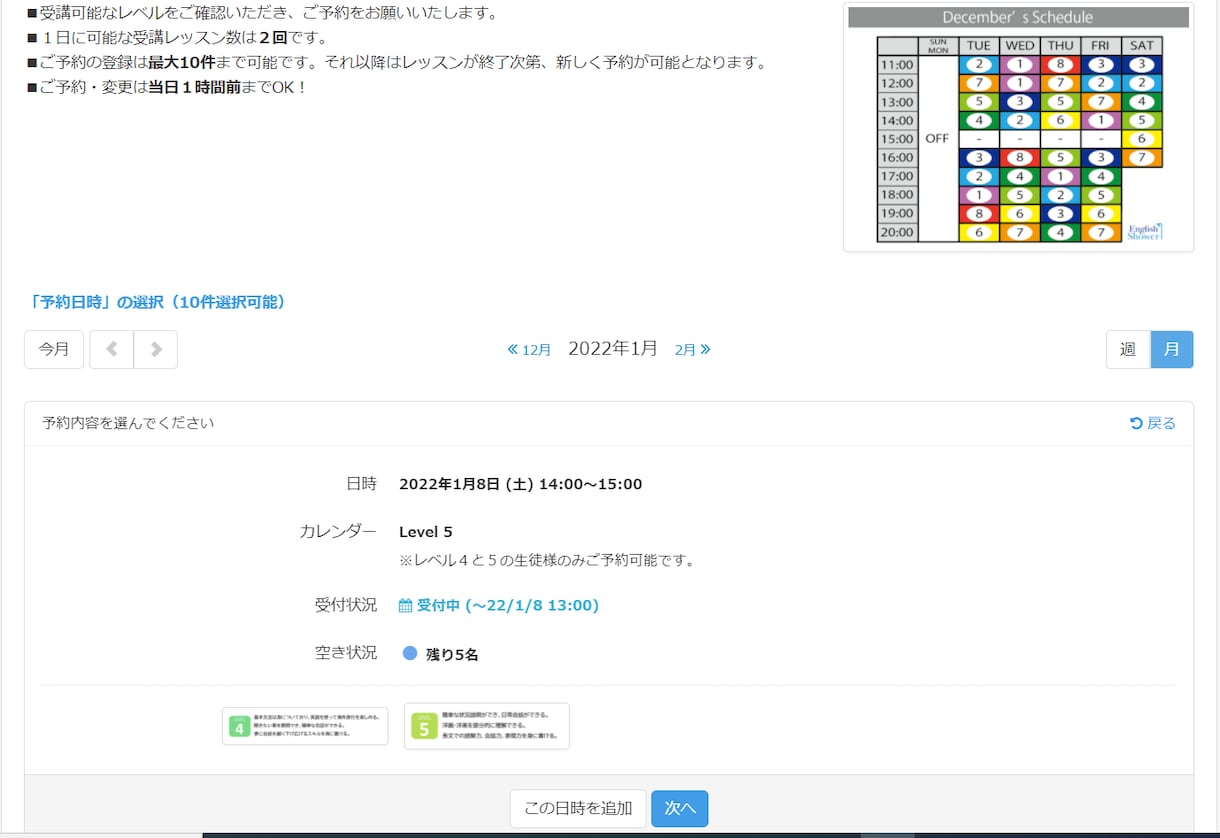Click the blue availability dot beside 残り5名
This screenshot has height=838, width=1220.
coord(410,653)
